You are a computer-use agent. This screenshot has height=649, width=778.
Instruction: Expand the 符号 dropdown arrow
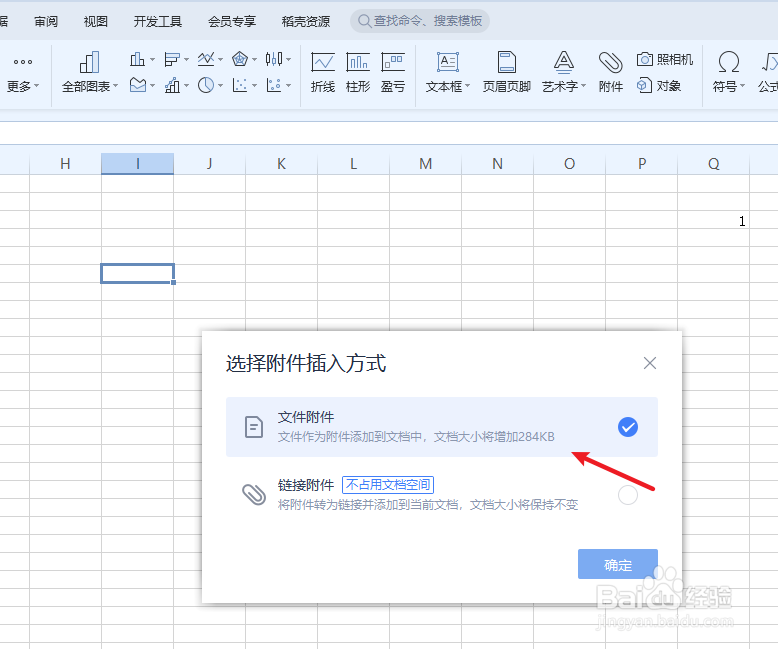pyautogui.click(x=743, y=86)
